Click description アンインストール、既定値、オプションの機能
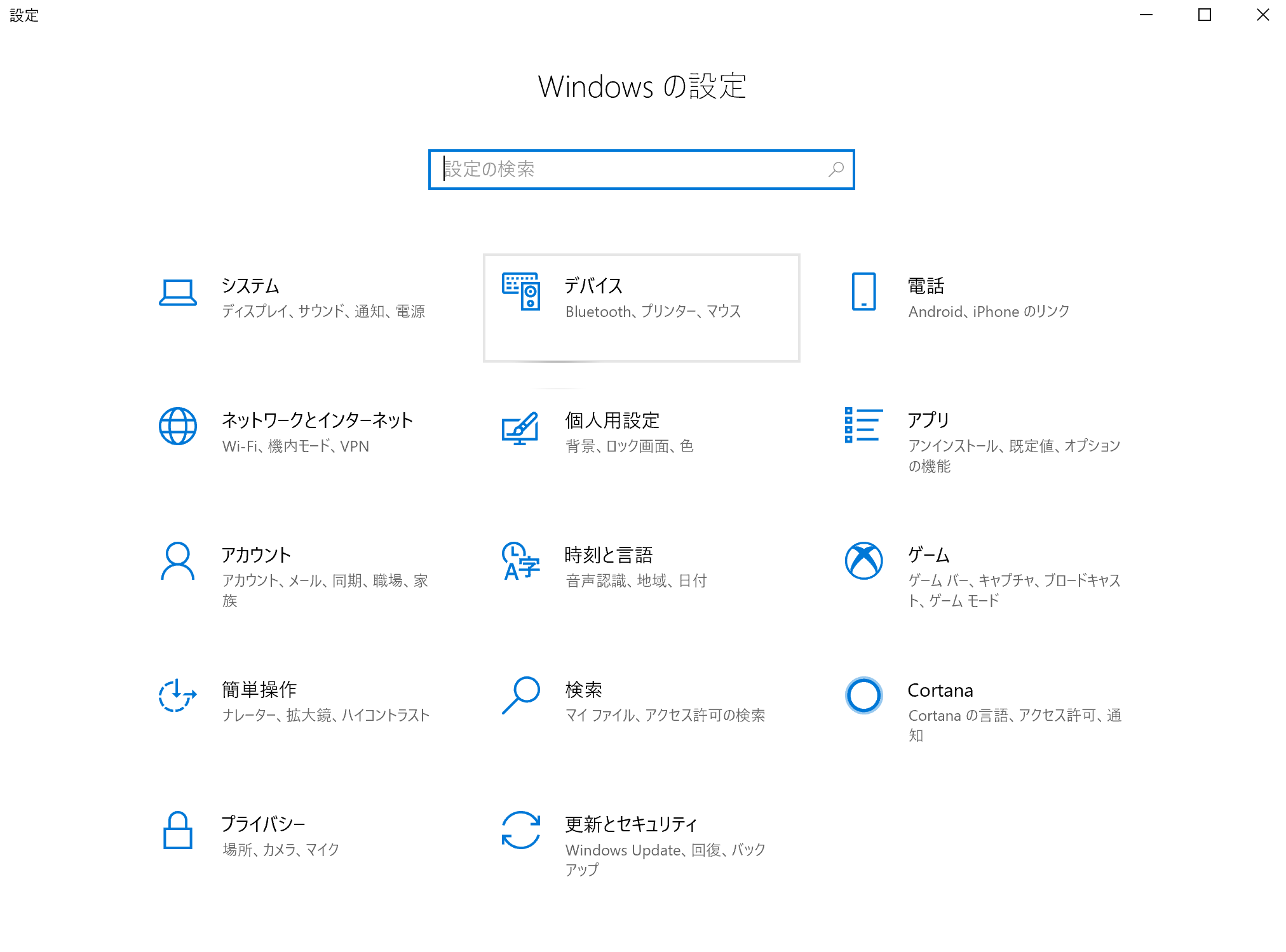Viewport: 1286px width, 952px height. [1014, 456]
